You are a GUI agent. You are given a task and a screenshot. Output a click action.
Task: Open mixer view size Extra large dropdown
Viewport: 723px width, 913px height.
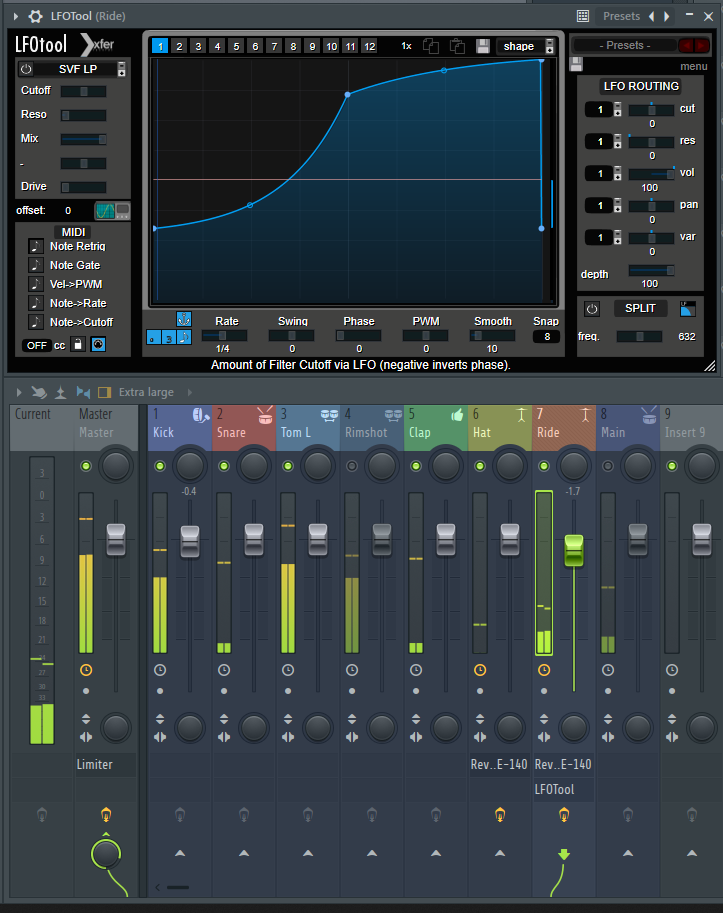point(146,392)
